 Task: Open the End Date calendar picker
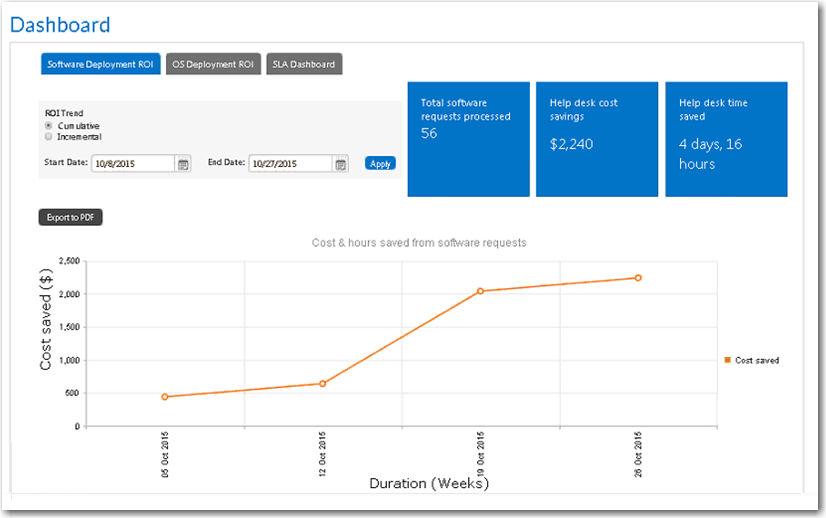tap(340, 164)
